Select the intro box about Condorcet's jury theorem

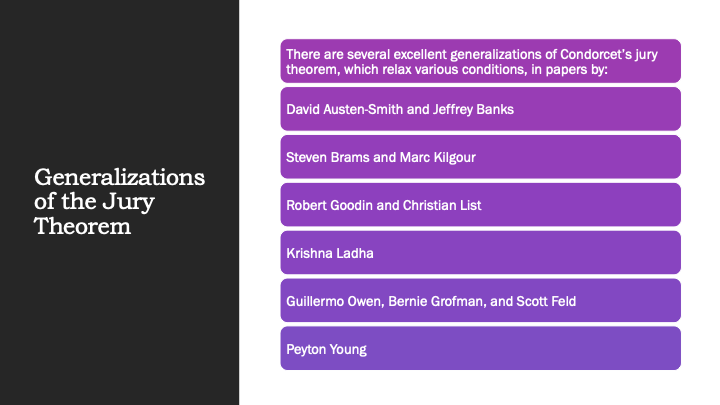pyautogui.click(x=480, y=61)
